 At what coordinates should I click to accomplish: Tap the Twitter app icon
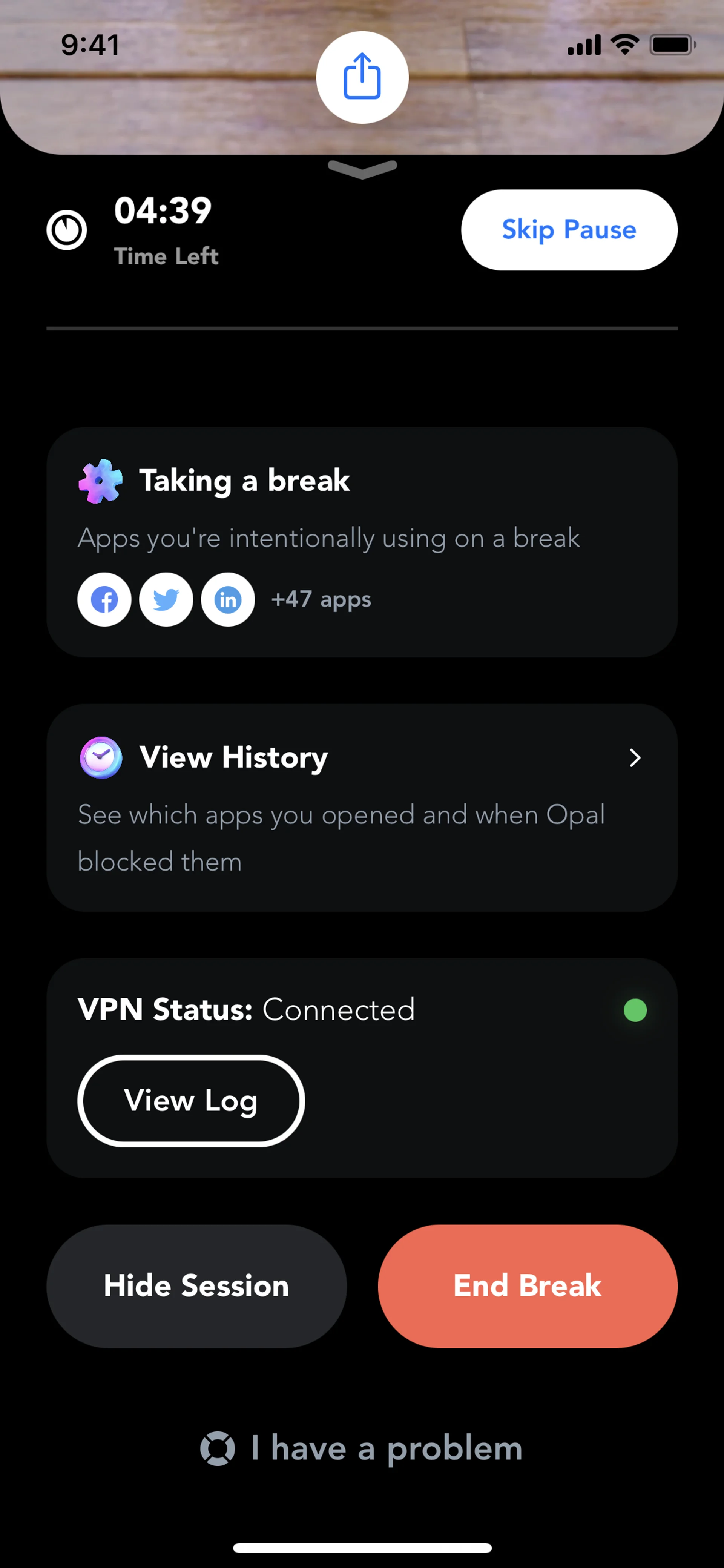pyautogui.click(x=166, y=600)
